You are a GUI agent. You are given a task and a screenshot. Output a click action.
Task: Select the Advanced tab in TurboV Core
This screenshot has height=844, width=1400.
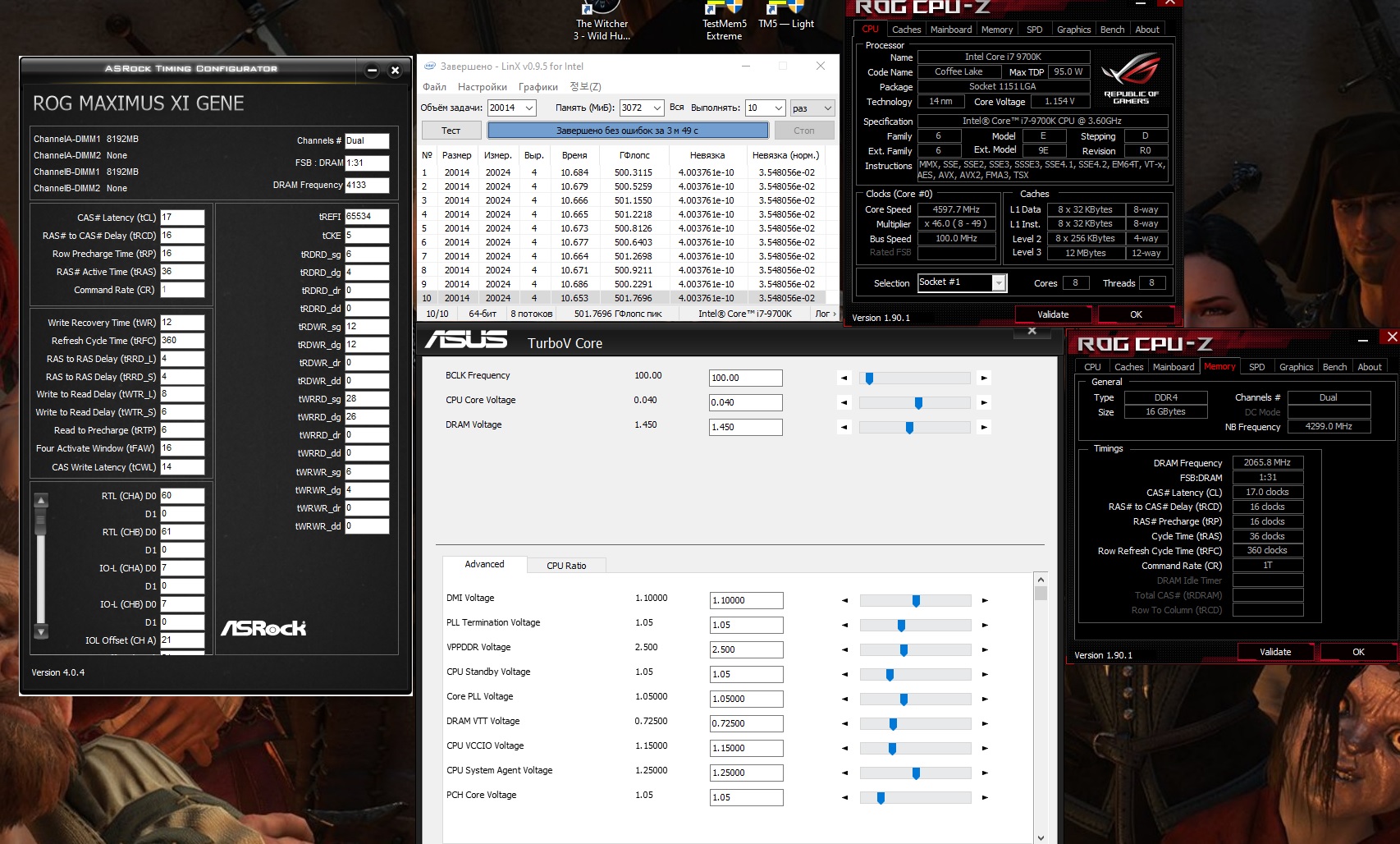point(484,564)
